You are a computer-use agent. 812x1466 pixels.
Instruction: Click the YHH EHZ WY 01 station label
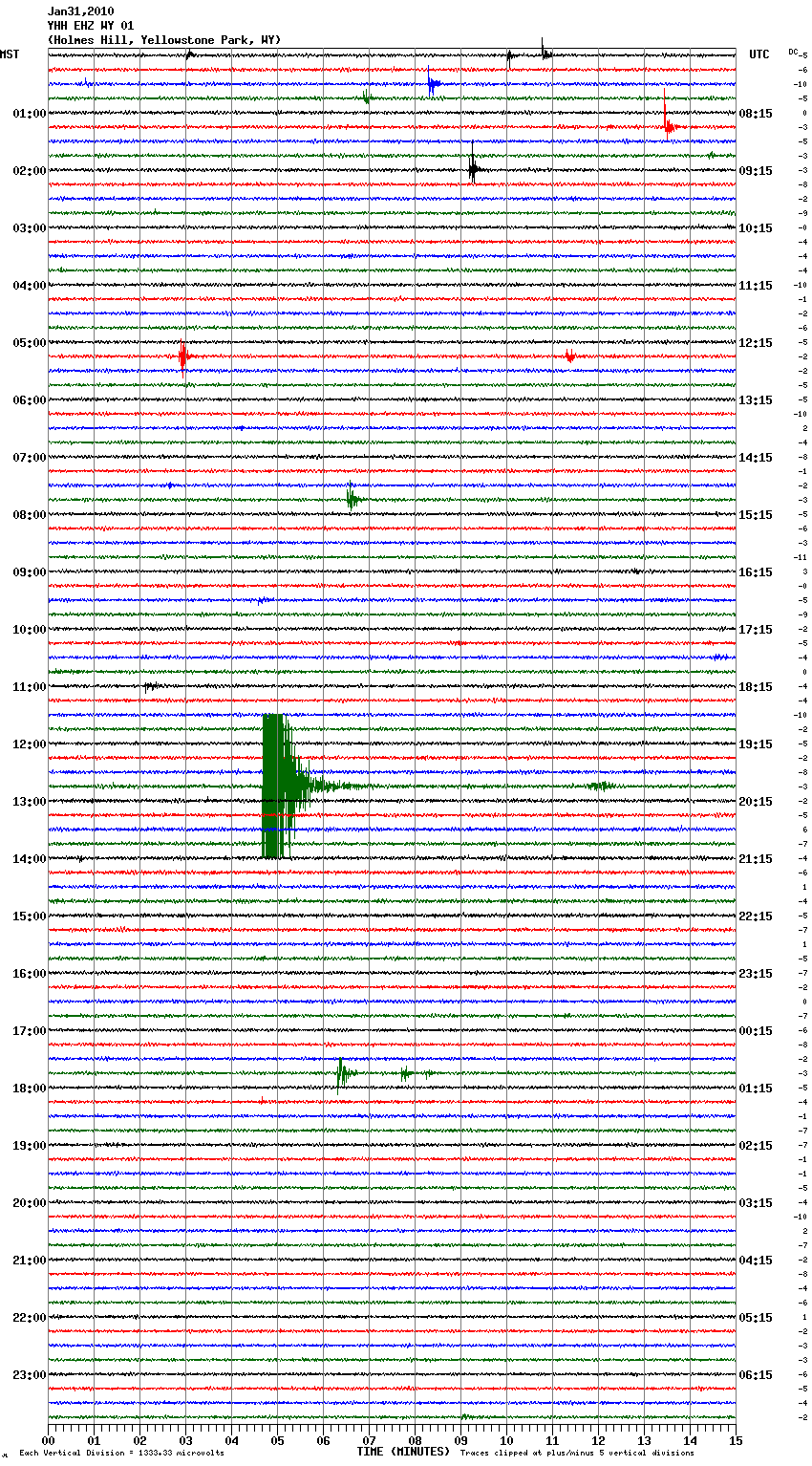91,26
